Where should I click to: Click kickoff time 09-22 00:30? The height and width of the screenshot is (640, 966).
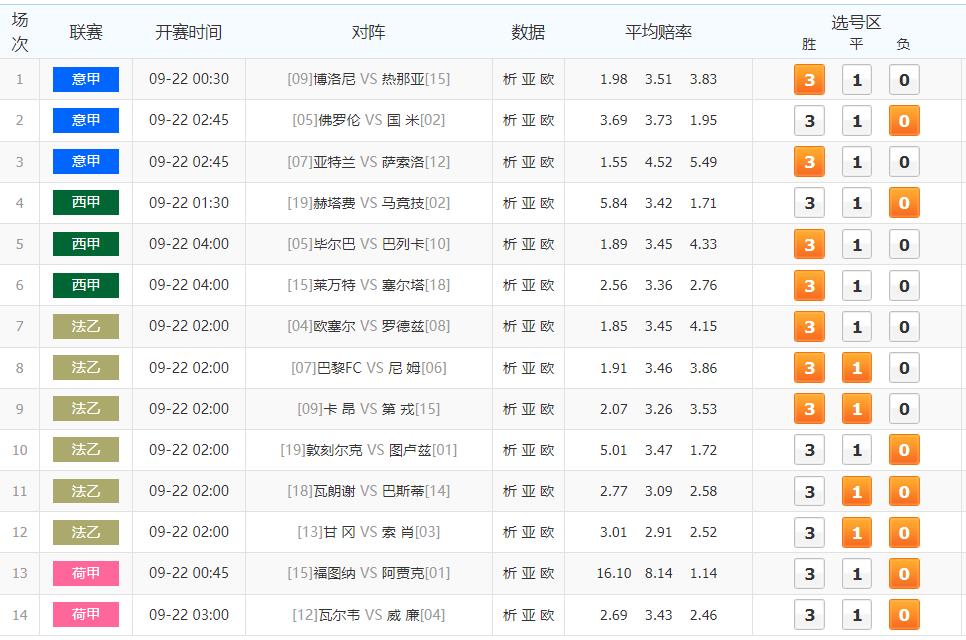tap(189, 79)
